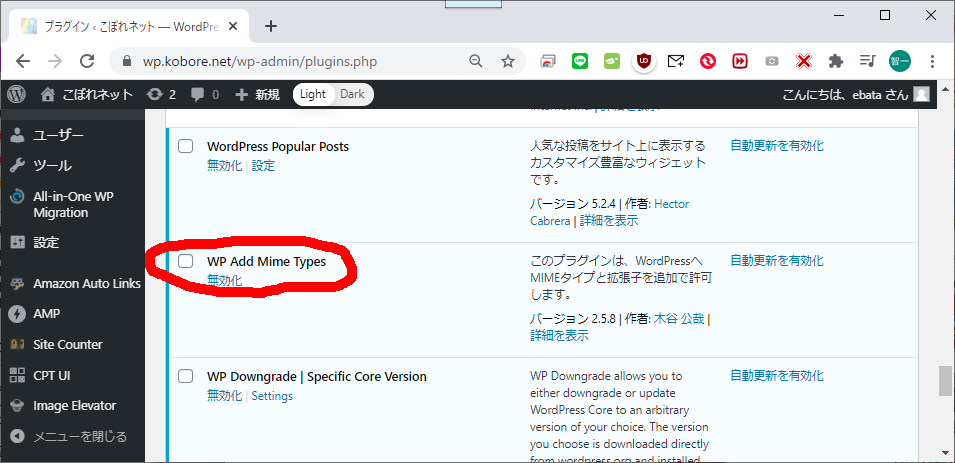Collapse sidebar with メニューを閉じる

[x=70, y=436]
